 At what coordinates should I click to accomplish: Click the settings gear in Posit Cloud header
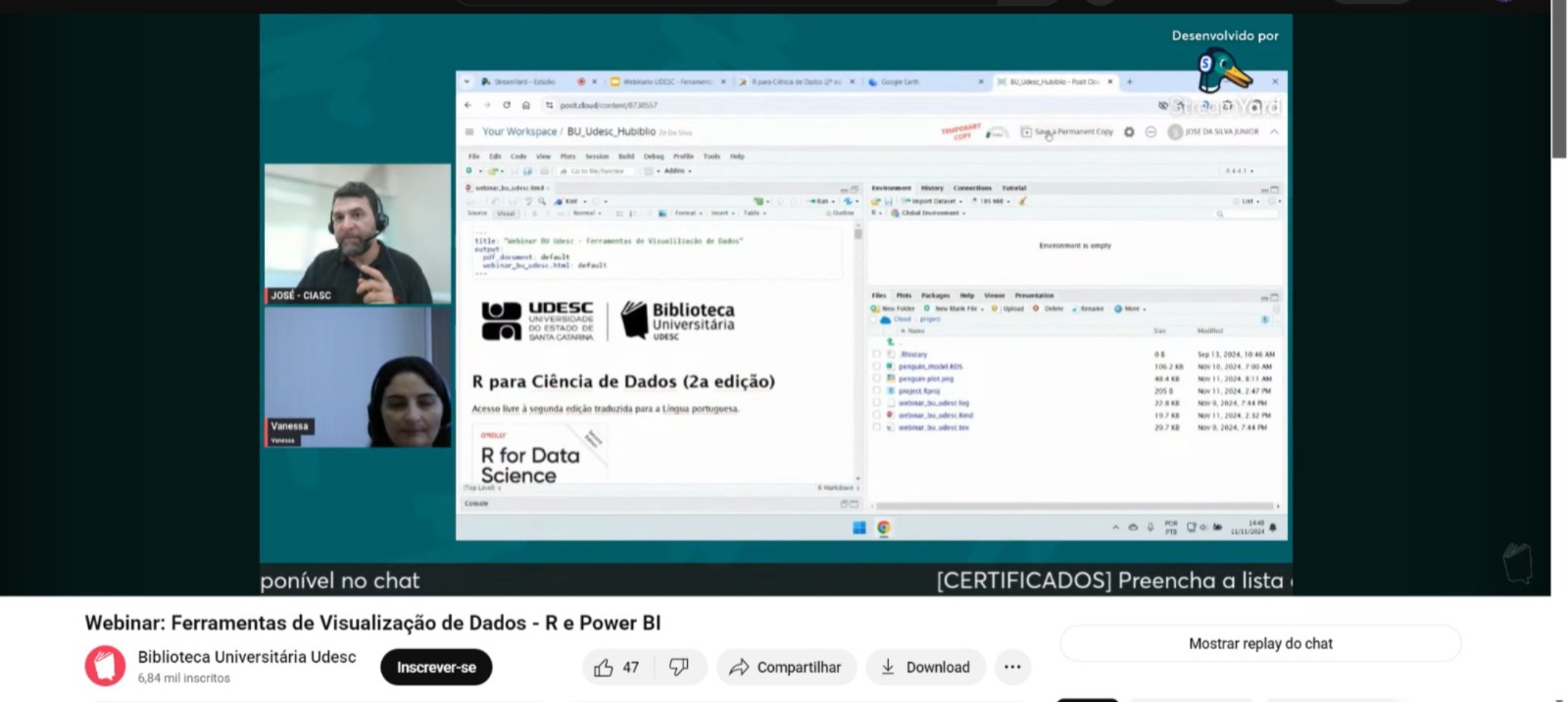point(1129,132)
